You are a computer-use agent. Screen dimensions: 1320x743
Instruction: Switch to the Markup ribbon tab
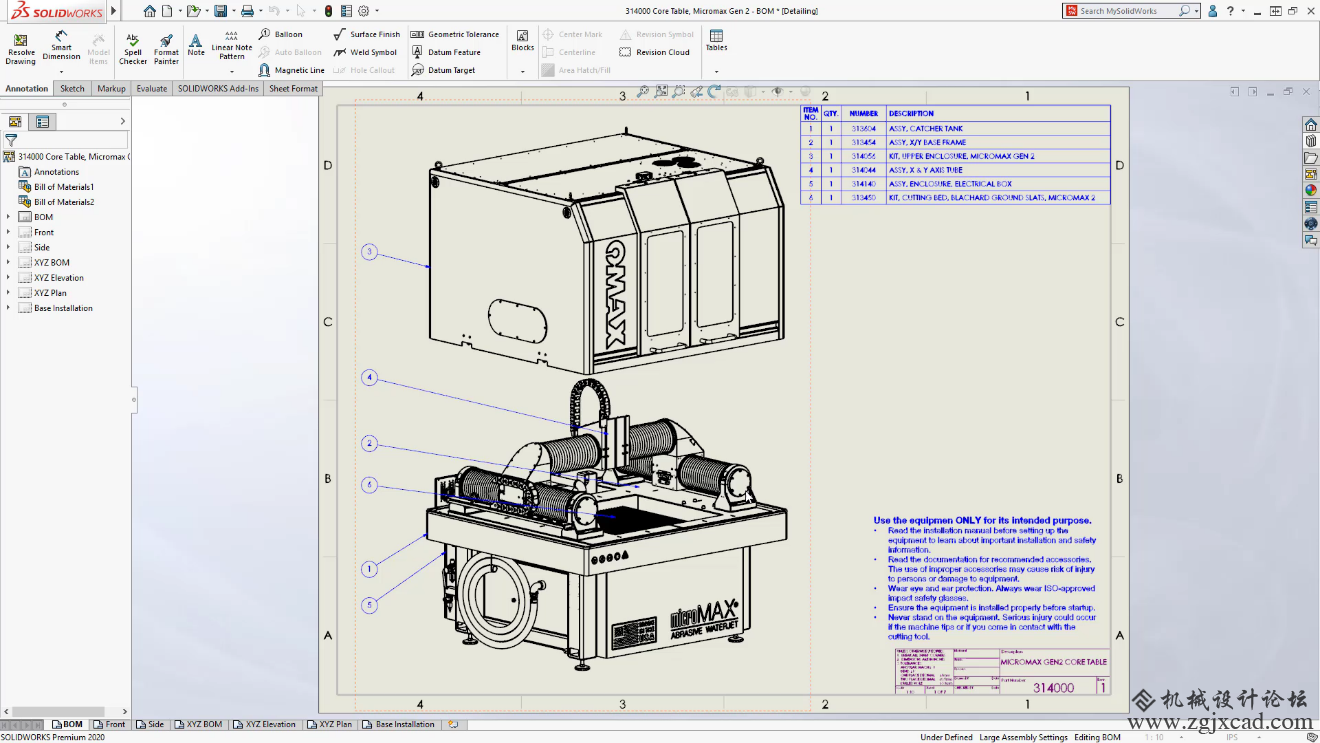pyautogui.click(x=111, y=88)
